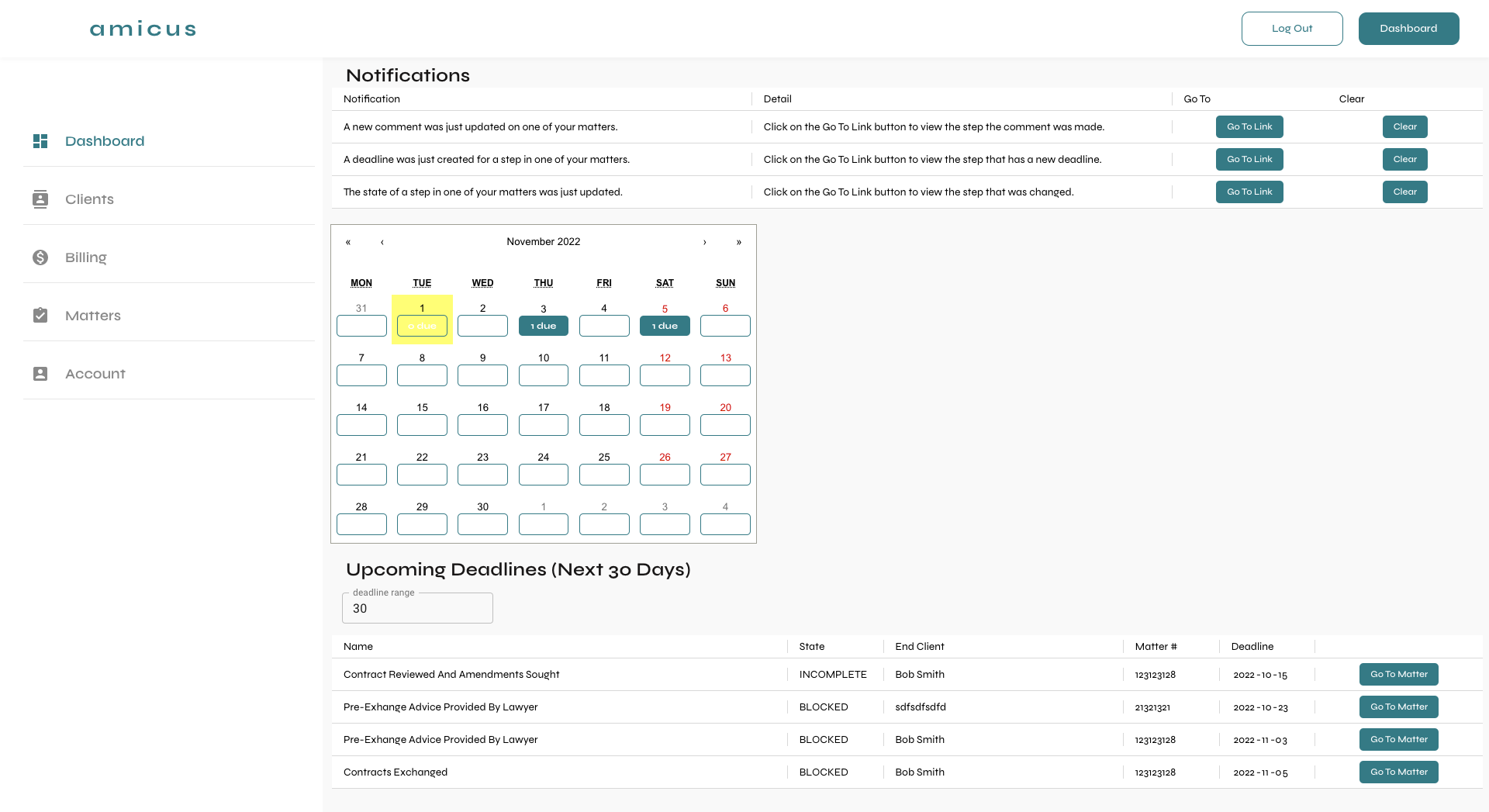Click the Clients icon in the sidebar

40,199
